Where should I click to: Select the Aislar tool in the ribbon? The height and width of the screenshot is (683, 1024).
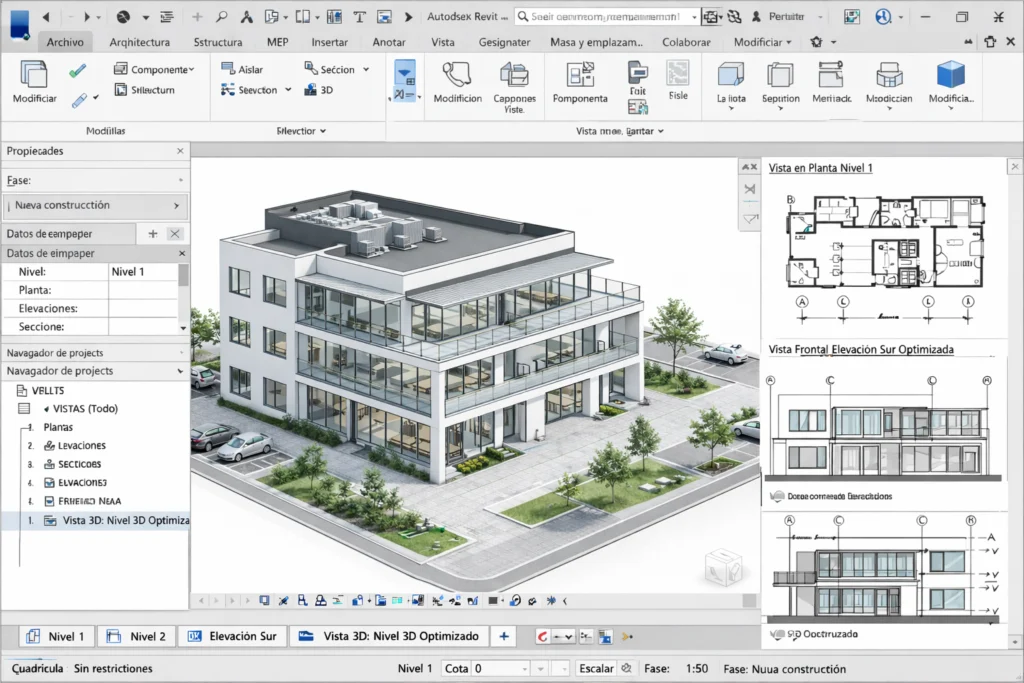[x=244, y=68]
